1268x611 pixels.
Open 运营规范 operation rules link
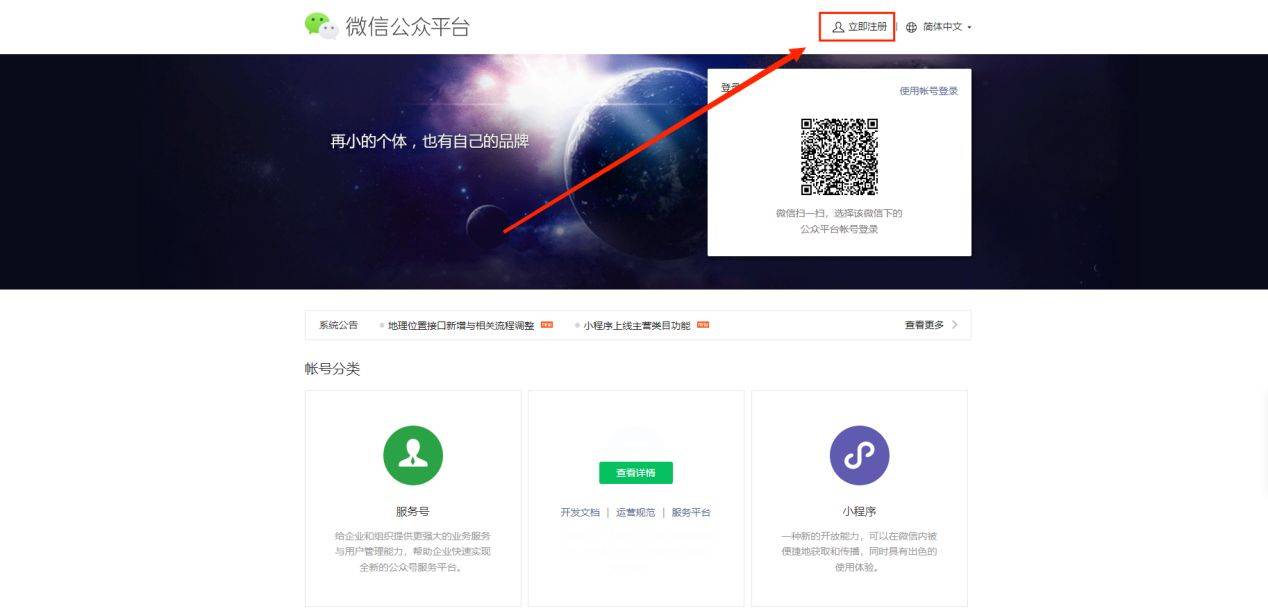636,512
